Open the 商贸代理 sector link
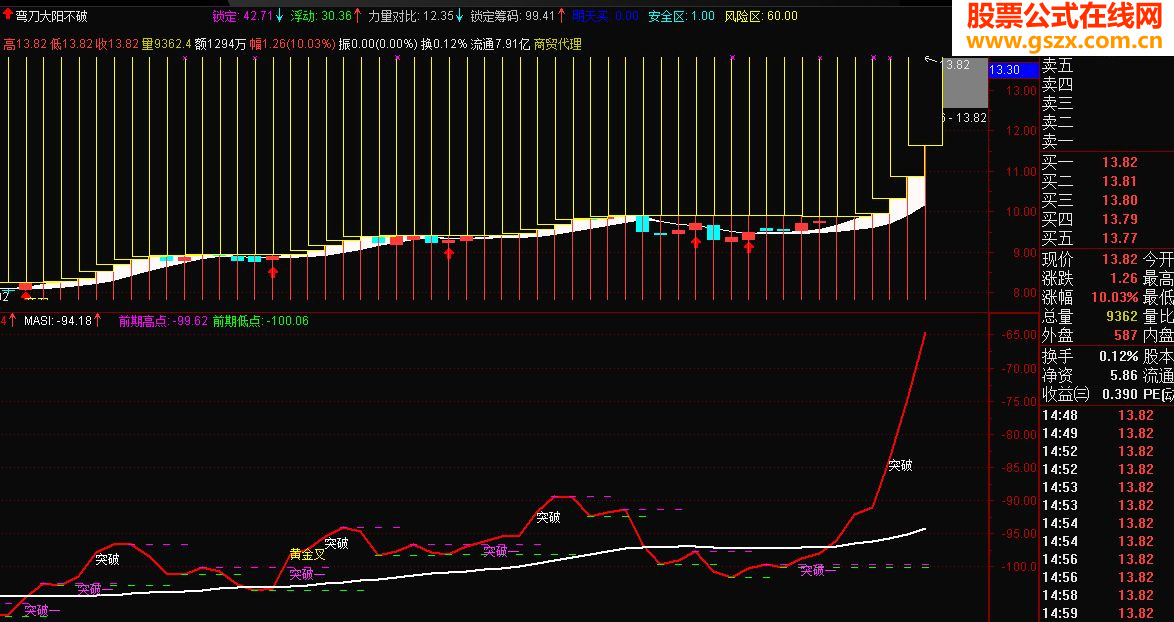This screenshot has width=1174, height=622. click(557, 44)
